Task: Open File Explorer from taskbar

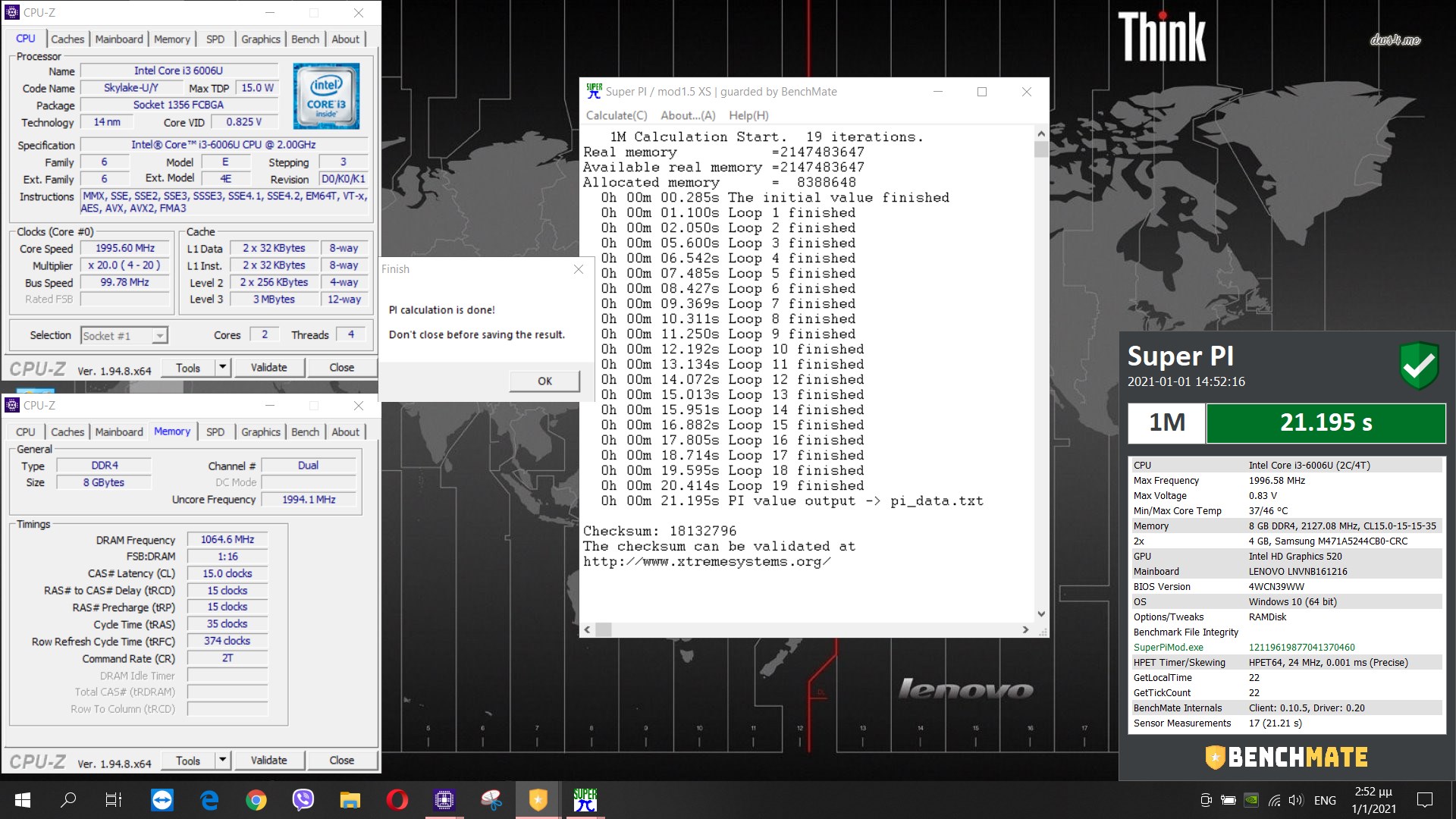Action: pyautogui.click(x=350, y=800)
